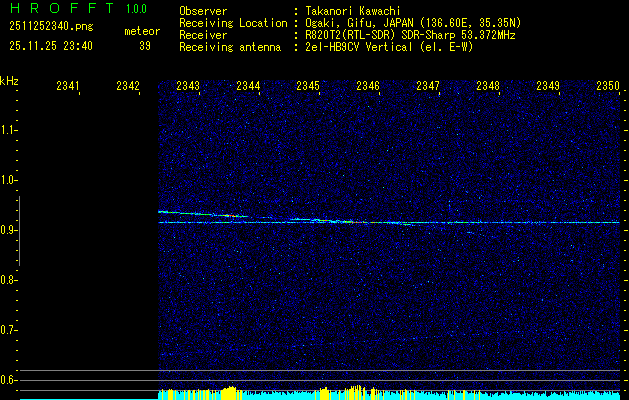The image size is (629, 400).
Task: Click the 2343 time marker
Action: click(187, 87)
